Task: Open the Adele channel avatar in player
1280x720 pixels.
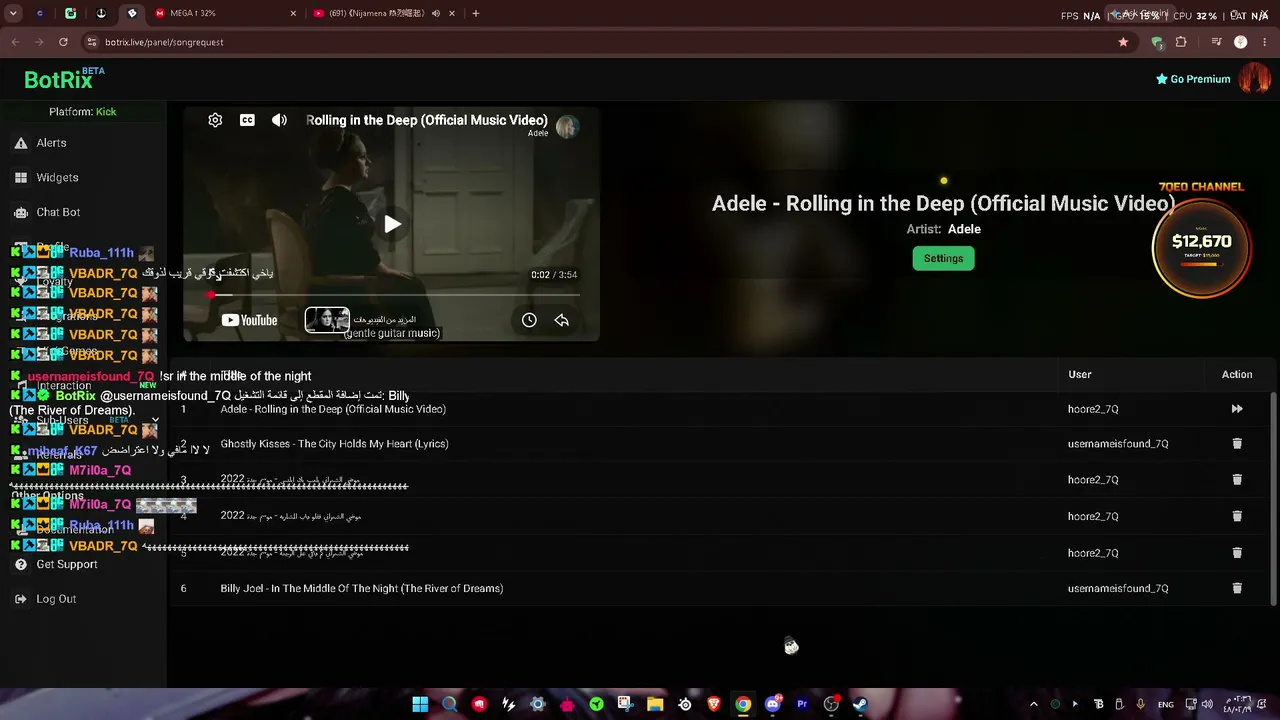Action: pos(567,127)
